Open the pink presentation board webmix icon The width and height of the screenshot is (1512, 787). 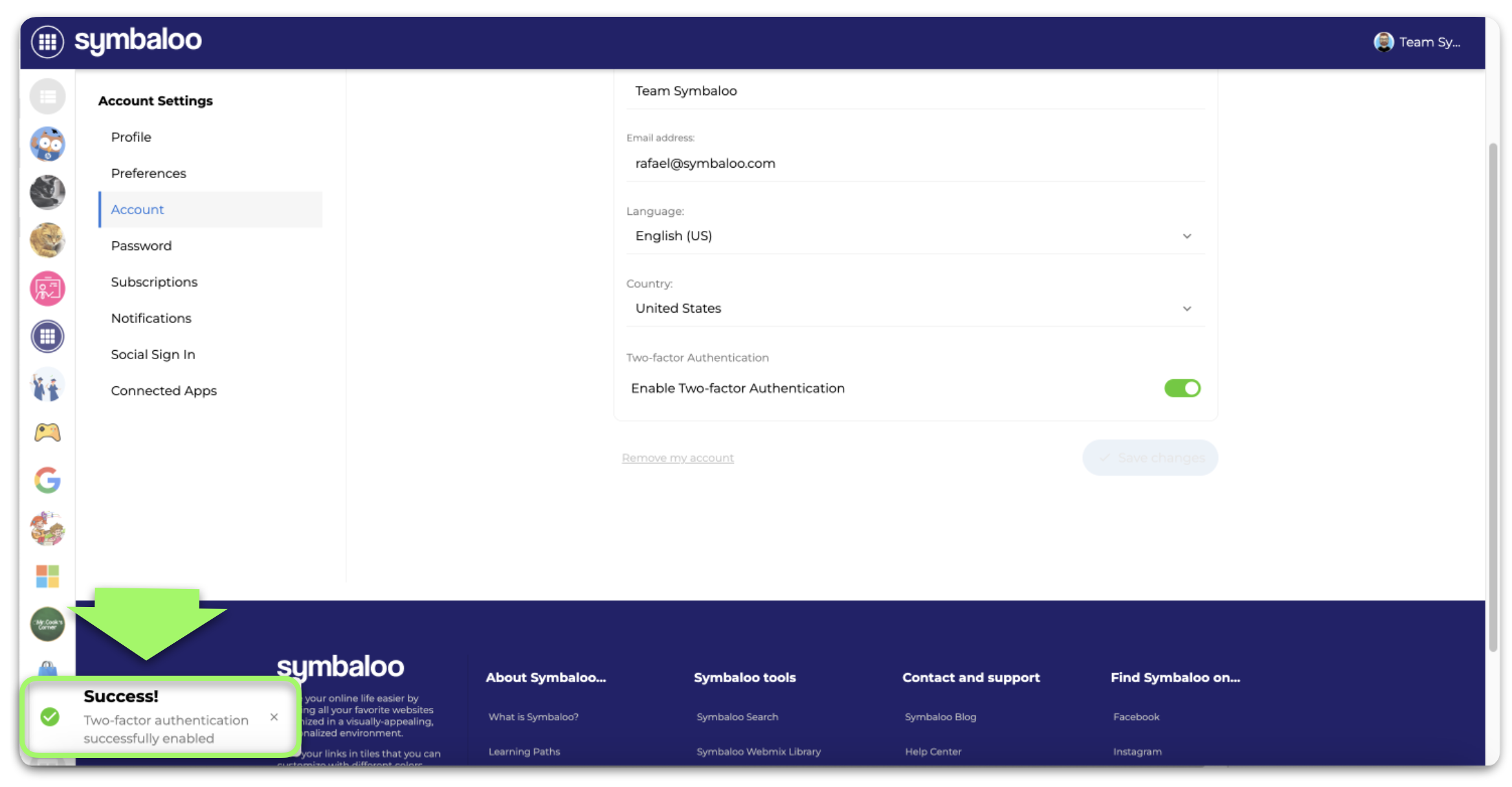click(47, 288)
